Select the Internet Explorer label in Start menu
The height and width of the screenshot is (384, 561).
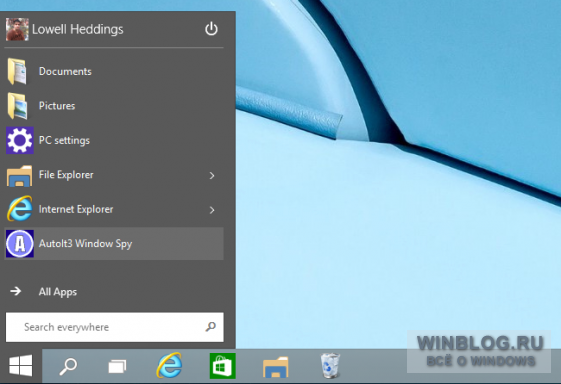coord(76,209)
